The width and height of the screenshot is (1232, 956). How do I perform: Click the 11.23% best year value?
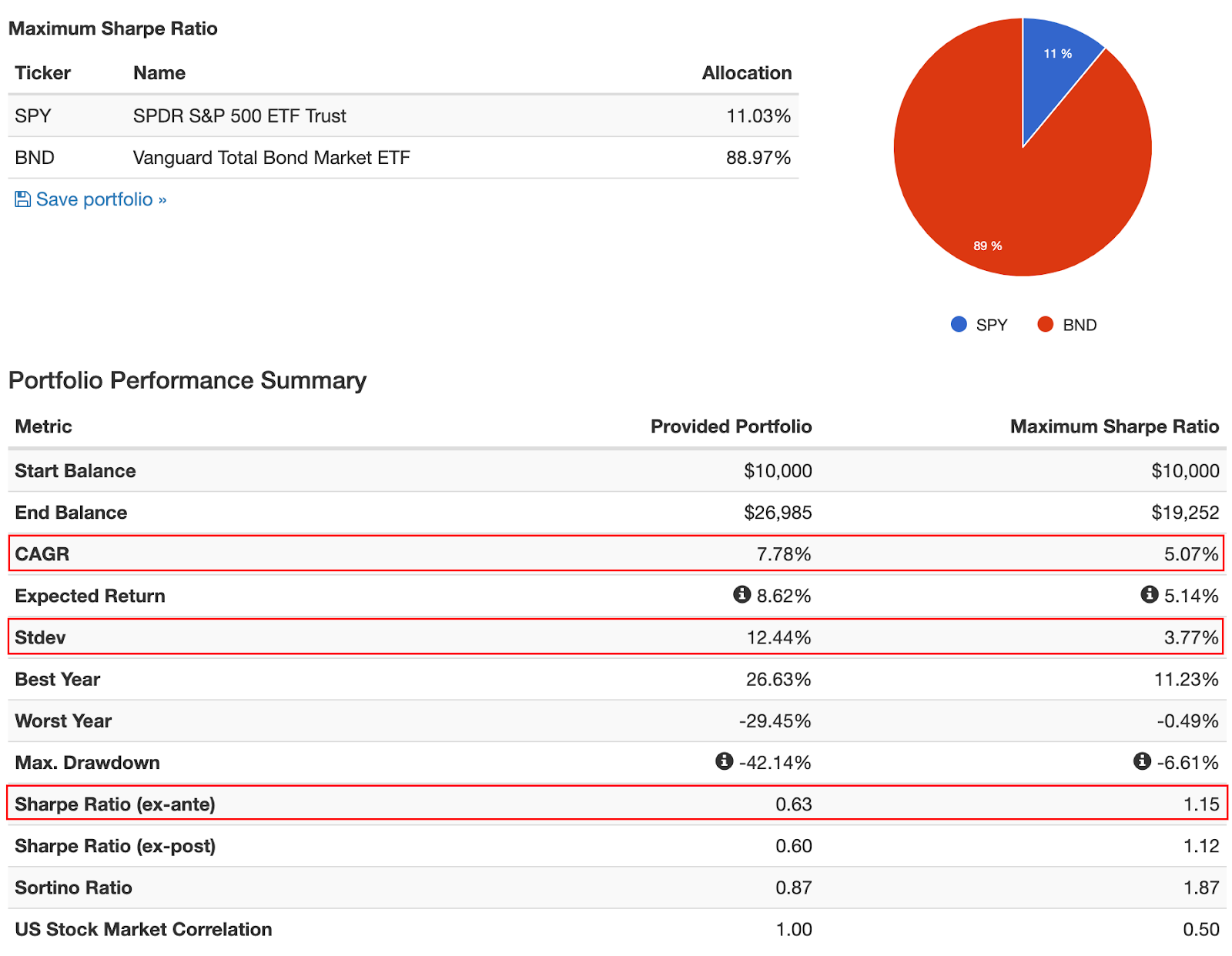(1187, 679)
